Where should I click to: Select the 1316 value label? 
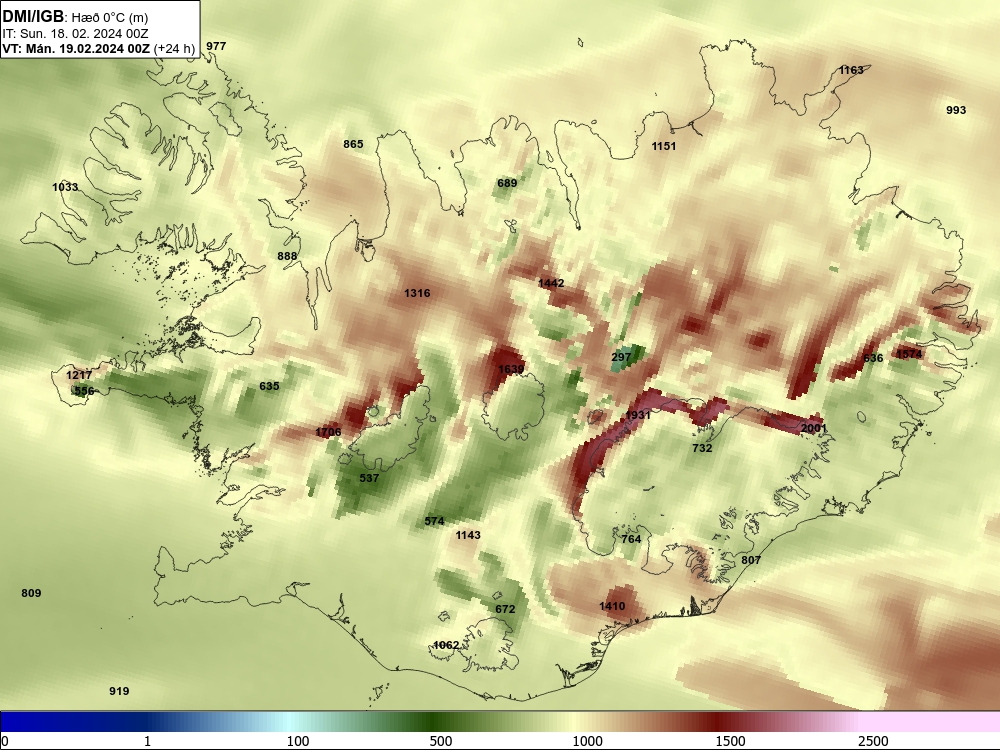pos(417,293)
